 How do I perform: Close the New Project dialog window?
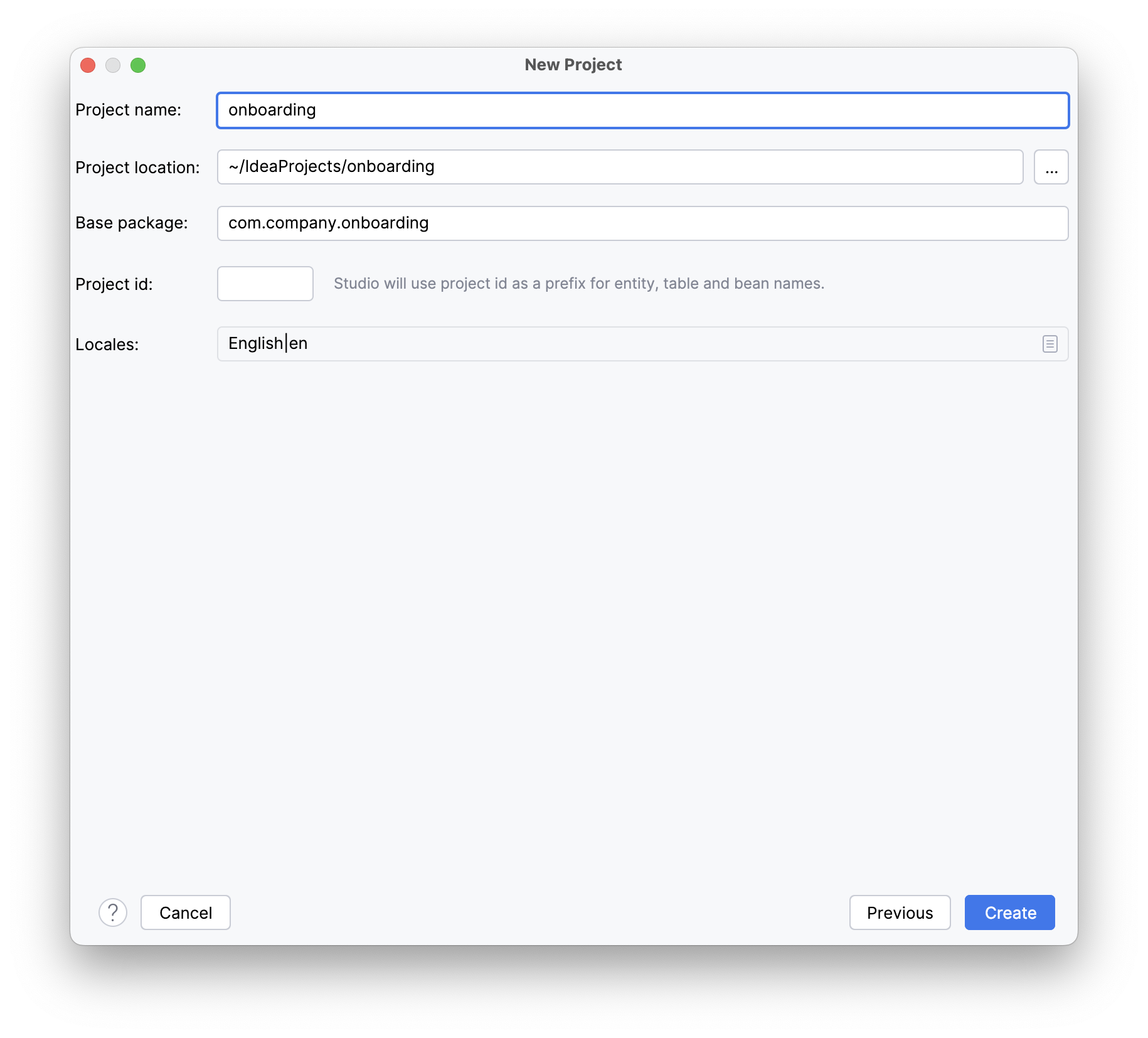tap(88, 65)
